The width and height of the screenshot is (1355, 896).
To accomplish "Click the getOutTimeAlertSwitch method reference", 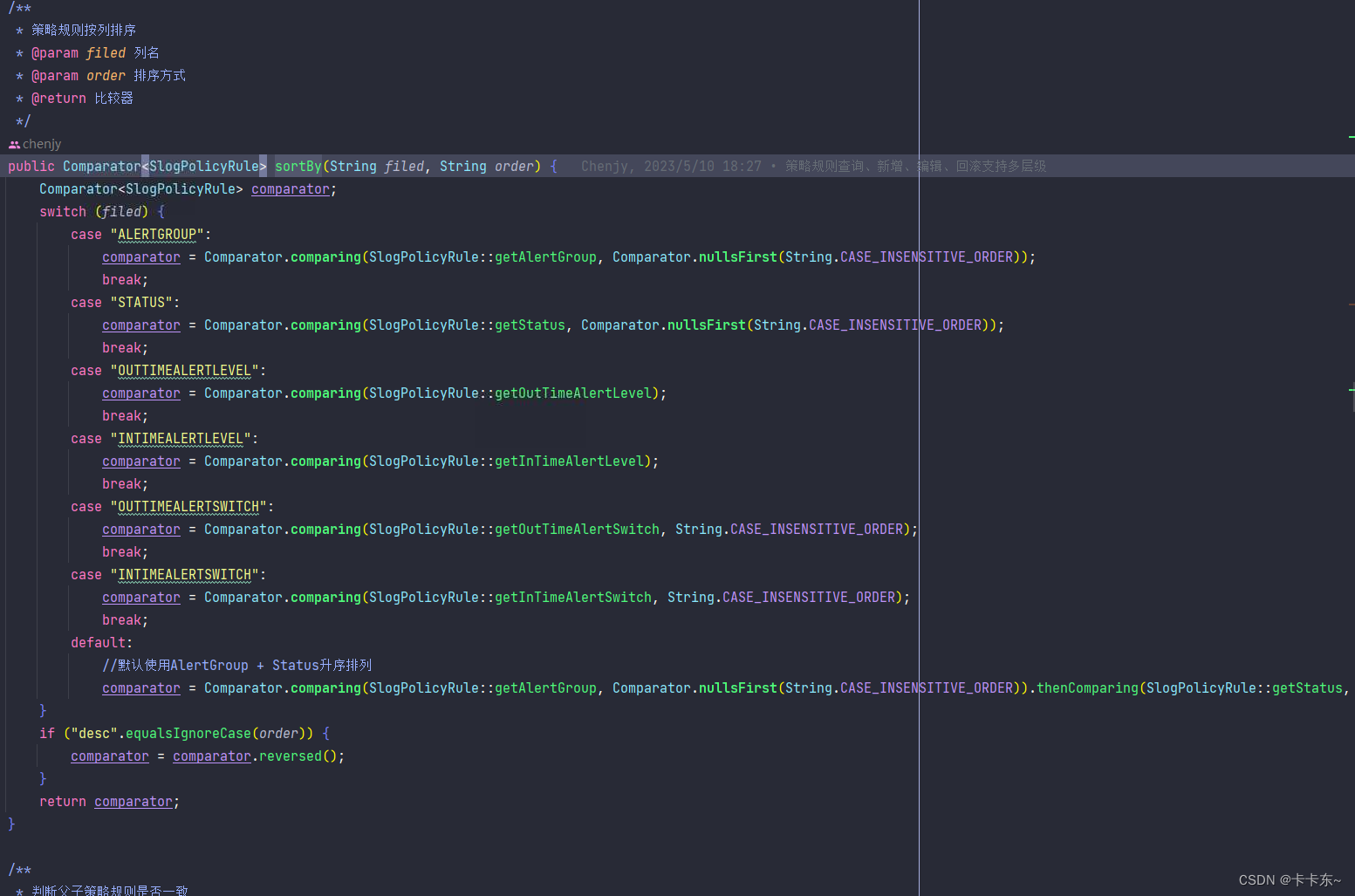I will [x=577, y=529].
